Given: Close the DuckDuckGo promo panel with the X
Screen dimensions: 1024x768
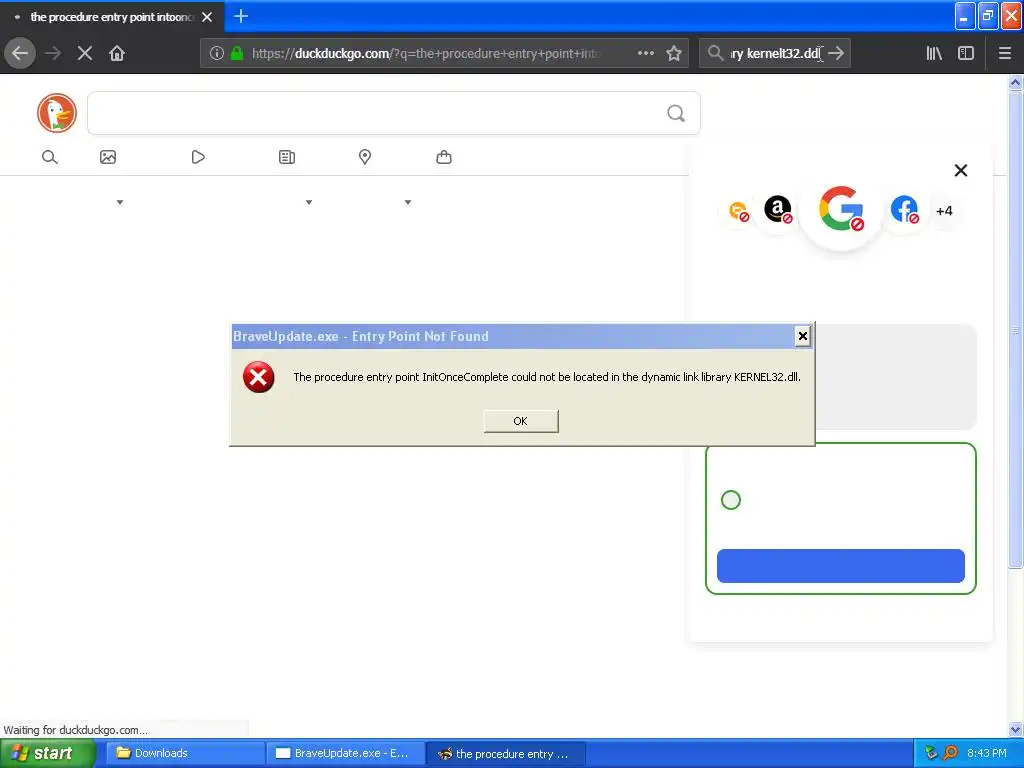Looking at the screenshot, I should pyautogui.click(x=961, y=170).
